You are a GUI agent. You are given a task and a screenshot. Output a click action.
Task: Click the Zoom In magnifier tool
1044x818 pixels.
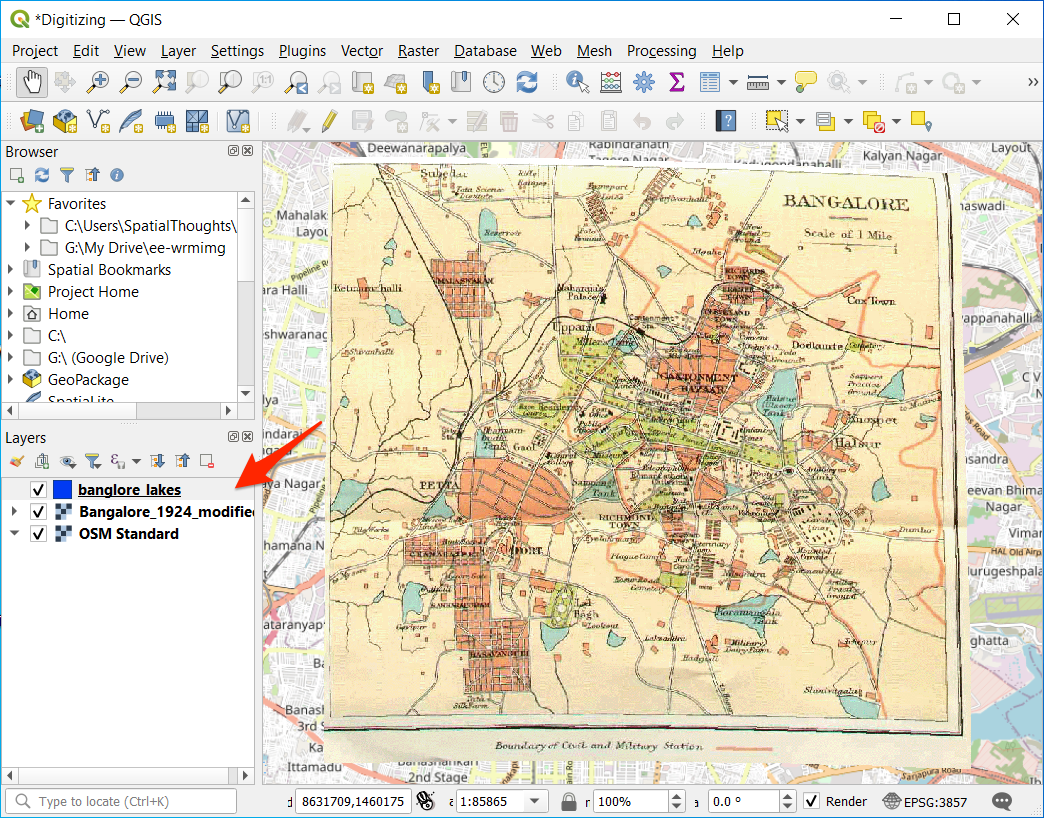98,82
